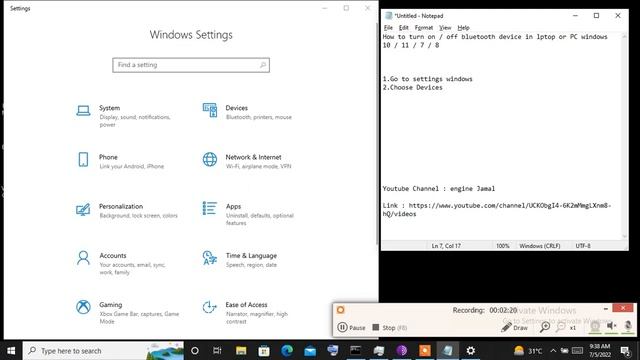Open Network & Internet globe icon
This screenshot has height=360, width=640.
click(x=210, y=159)
